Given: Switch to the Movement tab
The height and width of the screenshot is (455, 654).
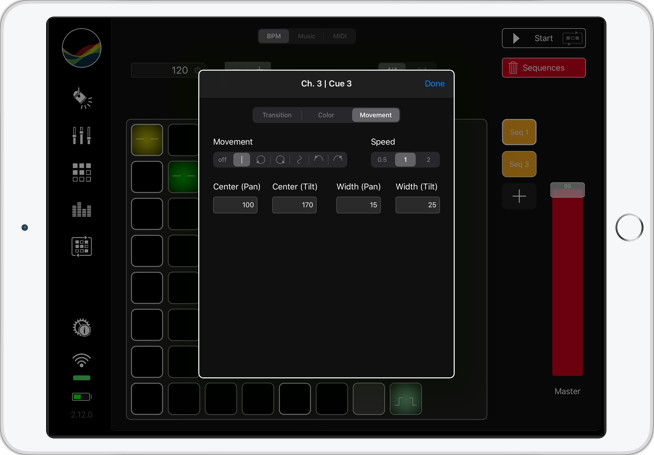Looking at the screenshot, I should 375,115.
